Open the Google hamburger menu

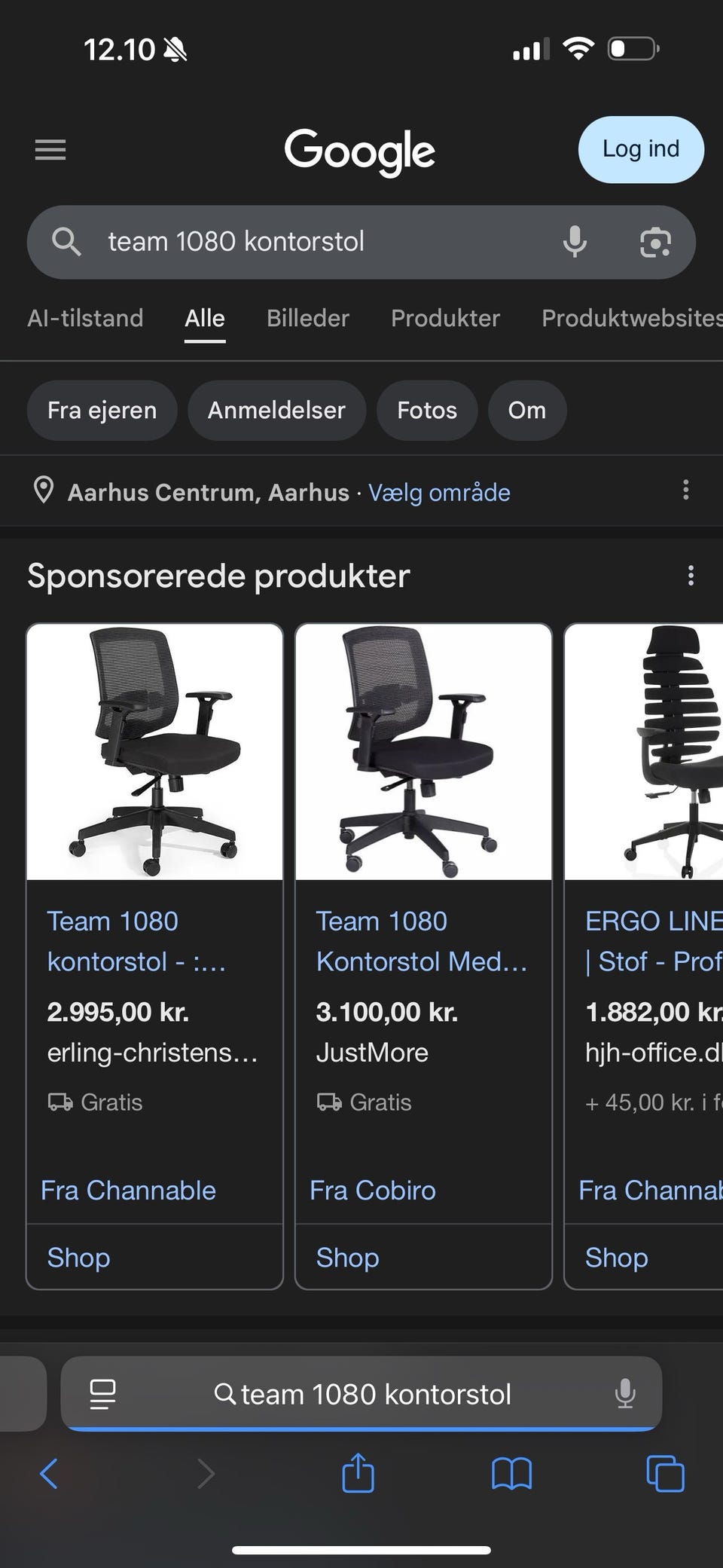click(50, 150)
